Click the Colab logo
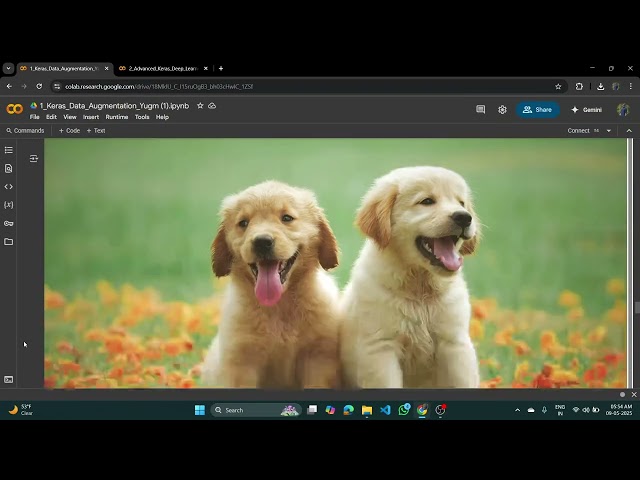 pos(15,109)
